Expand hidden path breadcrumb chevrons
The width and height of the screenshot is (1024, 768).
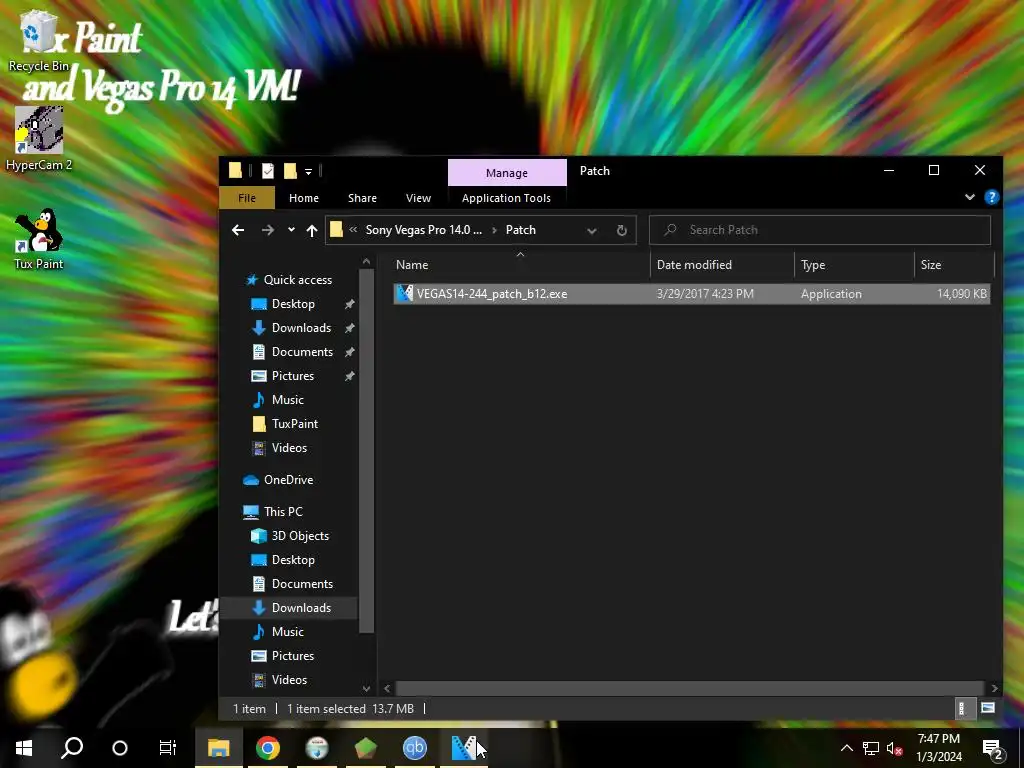pos(353,230)
